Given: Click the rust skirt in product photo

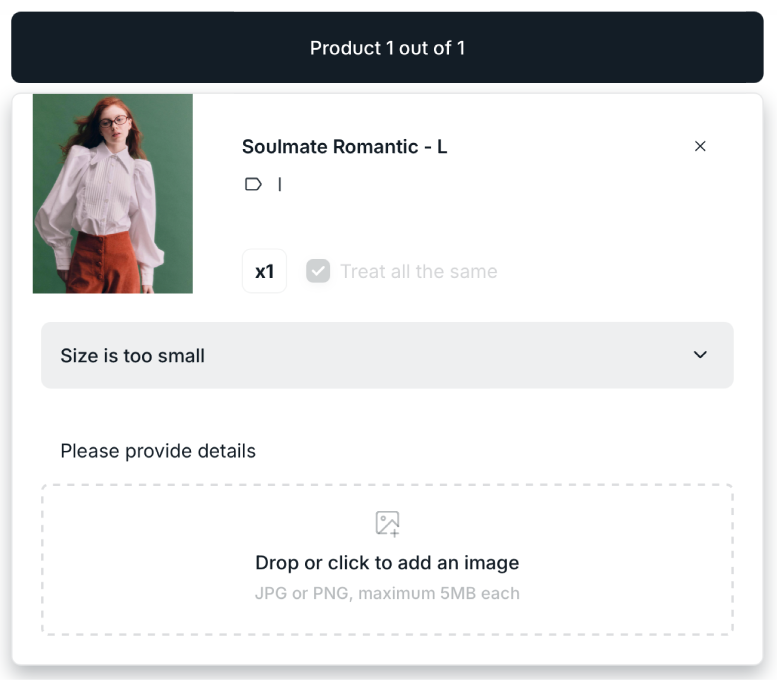Looking at the screenshot, I should pyautogui.click(x=110, y=265).
